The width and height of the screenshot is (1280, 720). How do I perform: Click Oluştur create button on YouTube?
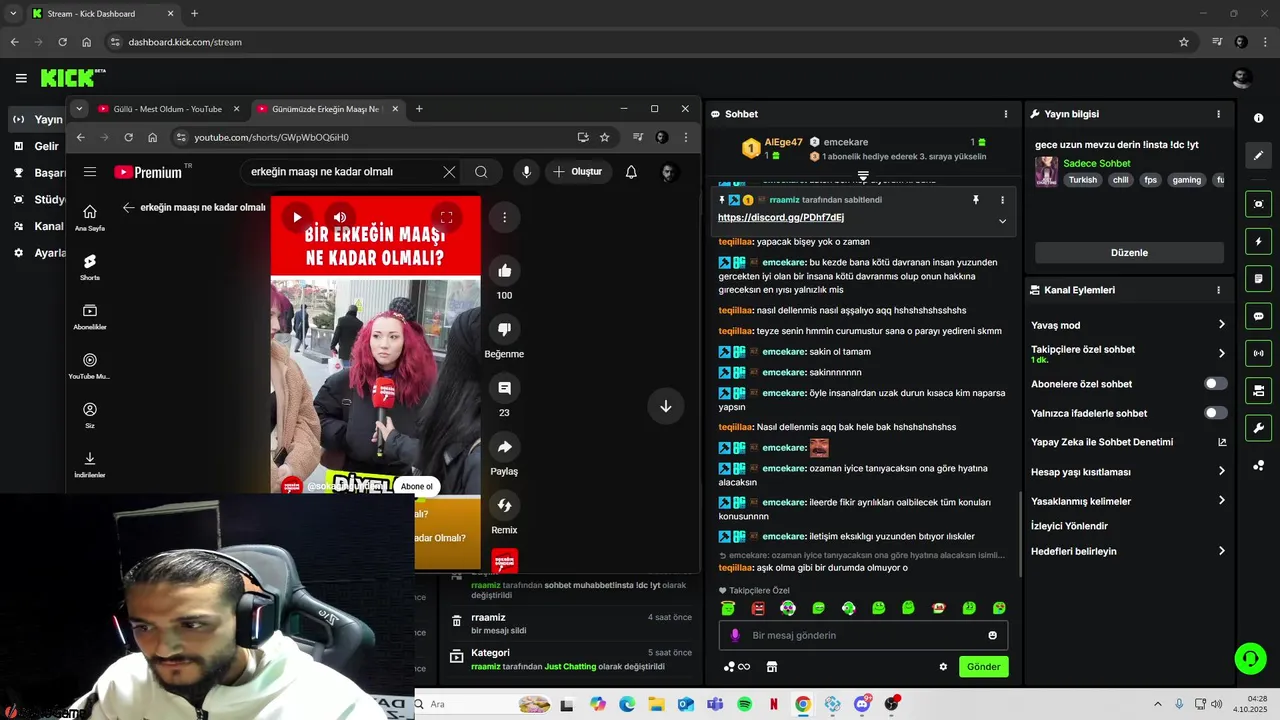(x=577, y=172)
